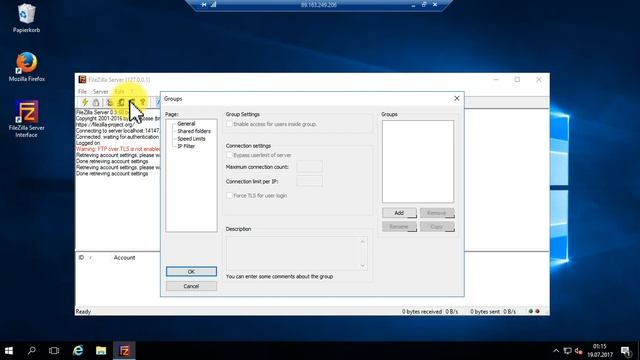Click the Description scrollbar down arrow

363,266
